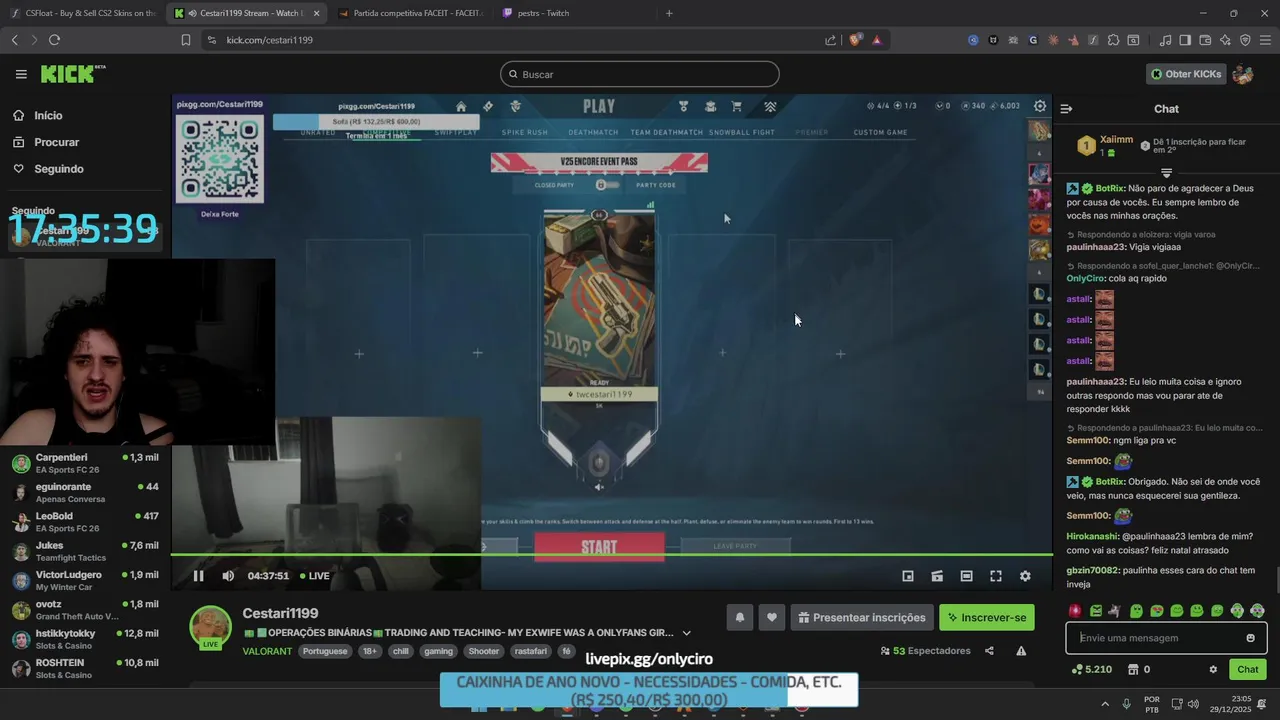This screenshot has width=1280, height=720.
Task: Open VictorLudgero channel in sidebar
Action: click(85, 581)
